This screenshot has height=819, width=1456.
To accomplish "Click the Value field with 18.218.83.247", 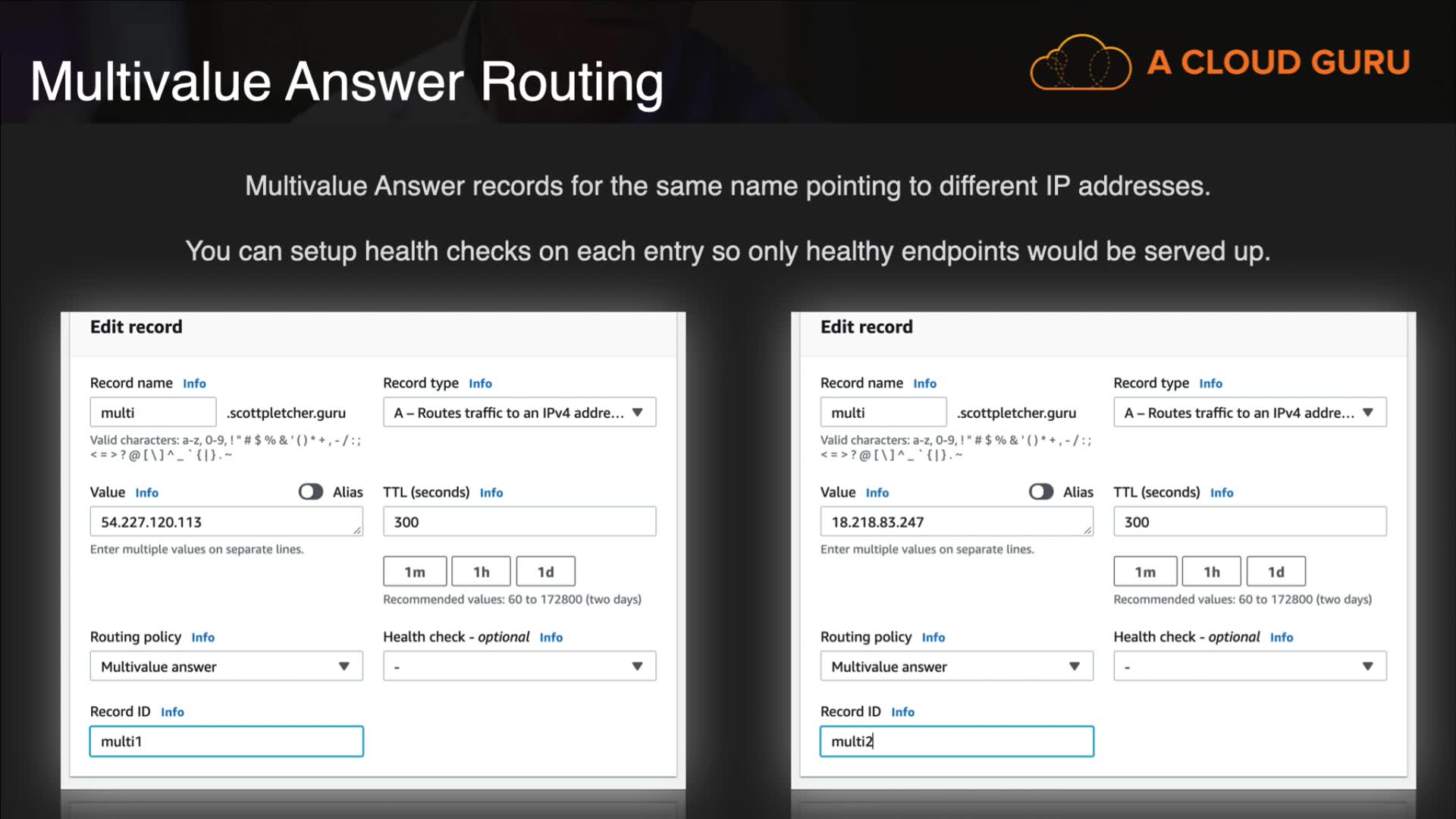I will tap(955, 522).
